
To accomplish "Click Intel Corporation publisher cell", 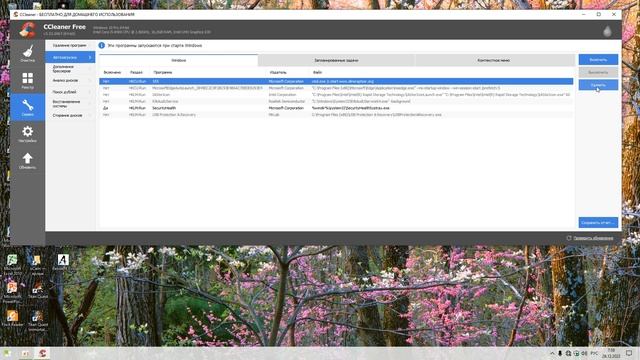I will pos(282,95).
